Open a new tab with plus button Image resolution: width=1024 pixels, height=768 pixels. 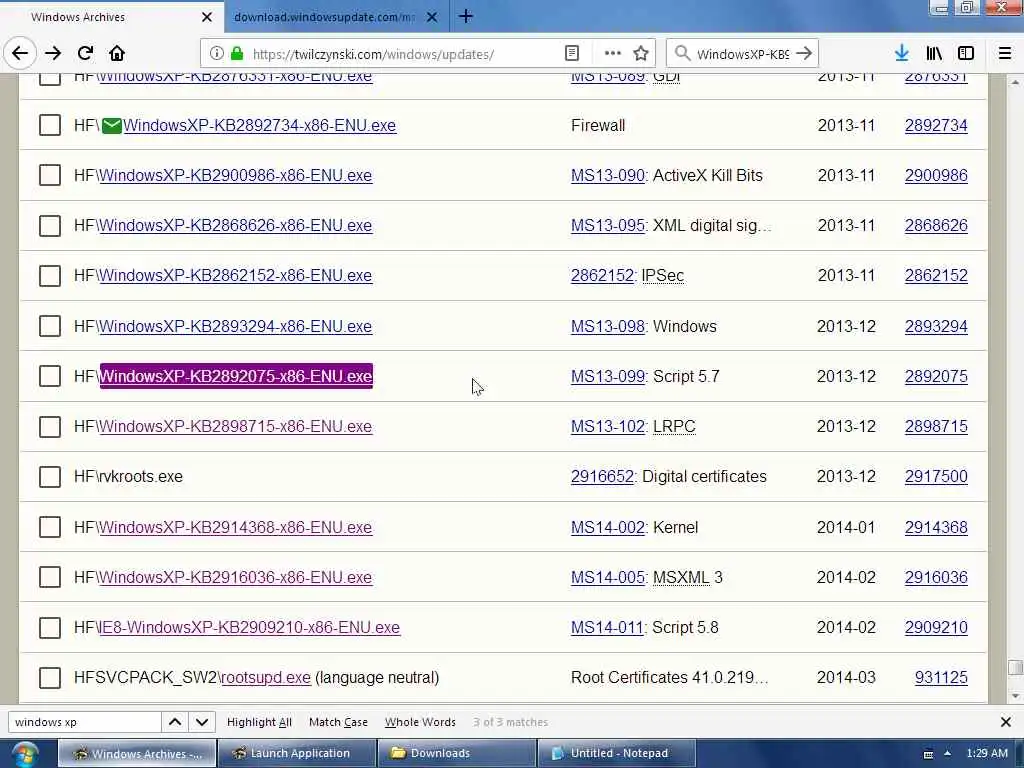pyautogui.click(x=466, y=16)
